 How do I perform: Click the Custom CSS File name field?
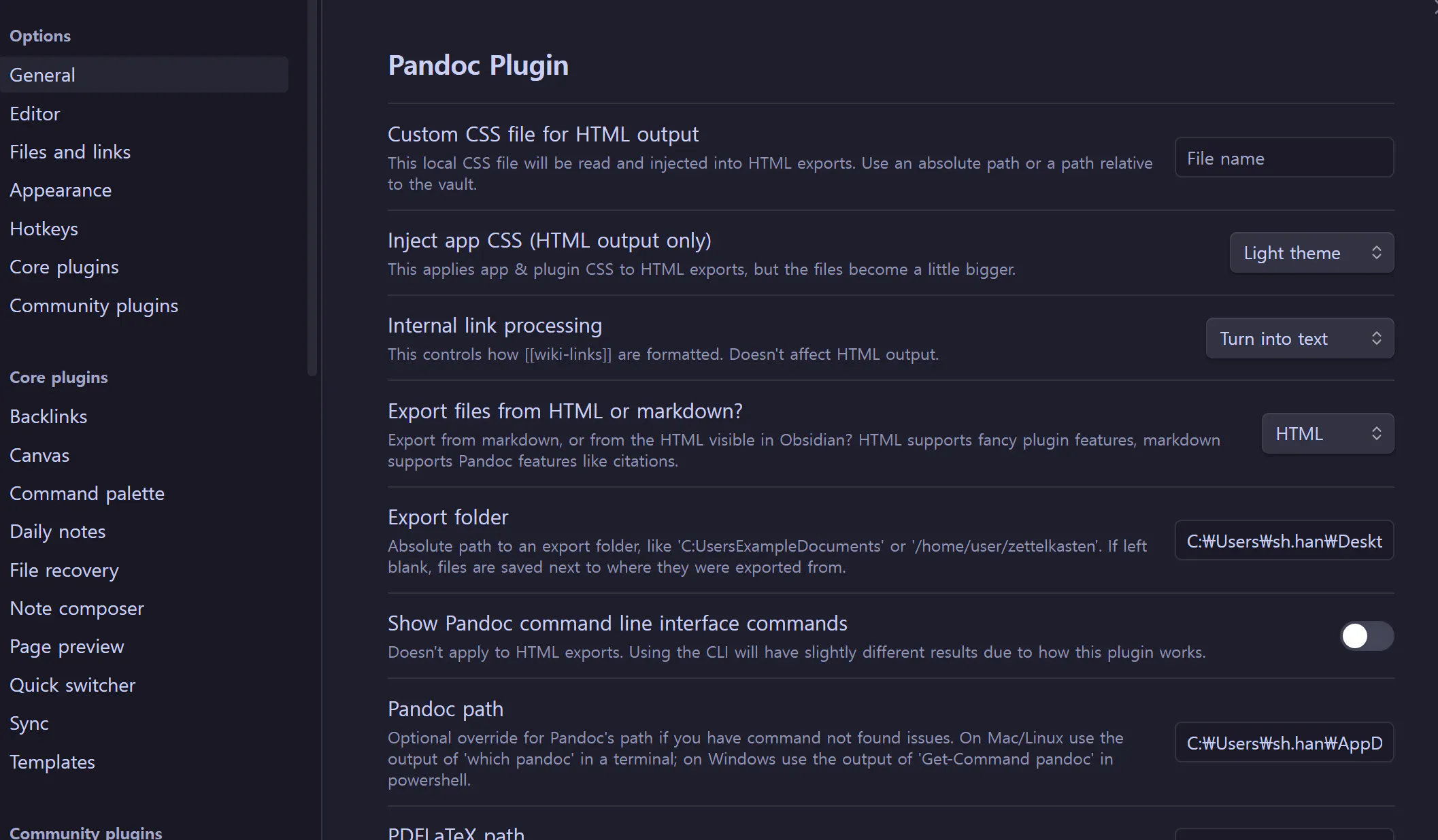pos(1284,158)
